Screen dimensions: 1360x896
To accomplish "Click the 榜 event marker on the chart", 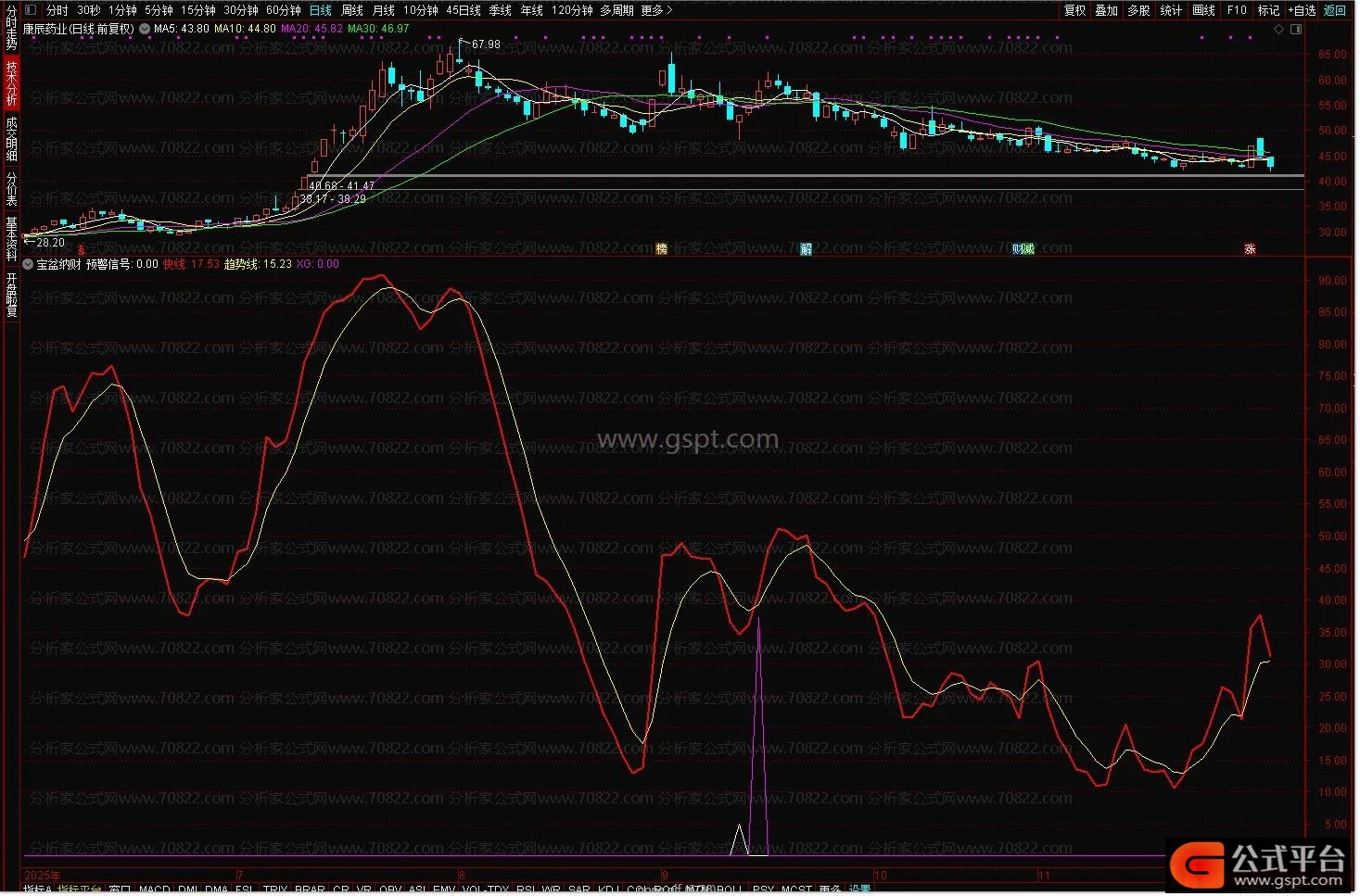I will 661,248.
